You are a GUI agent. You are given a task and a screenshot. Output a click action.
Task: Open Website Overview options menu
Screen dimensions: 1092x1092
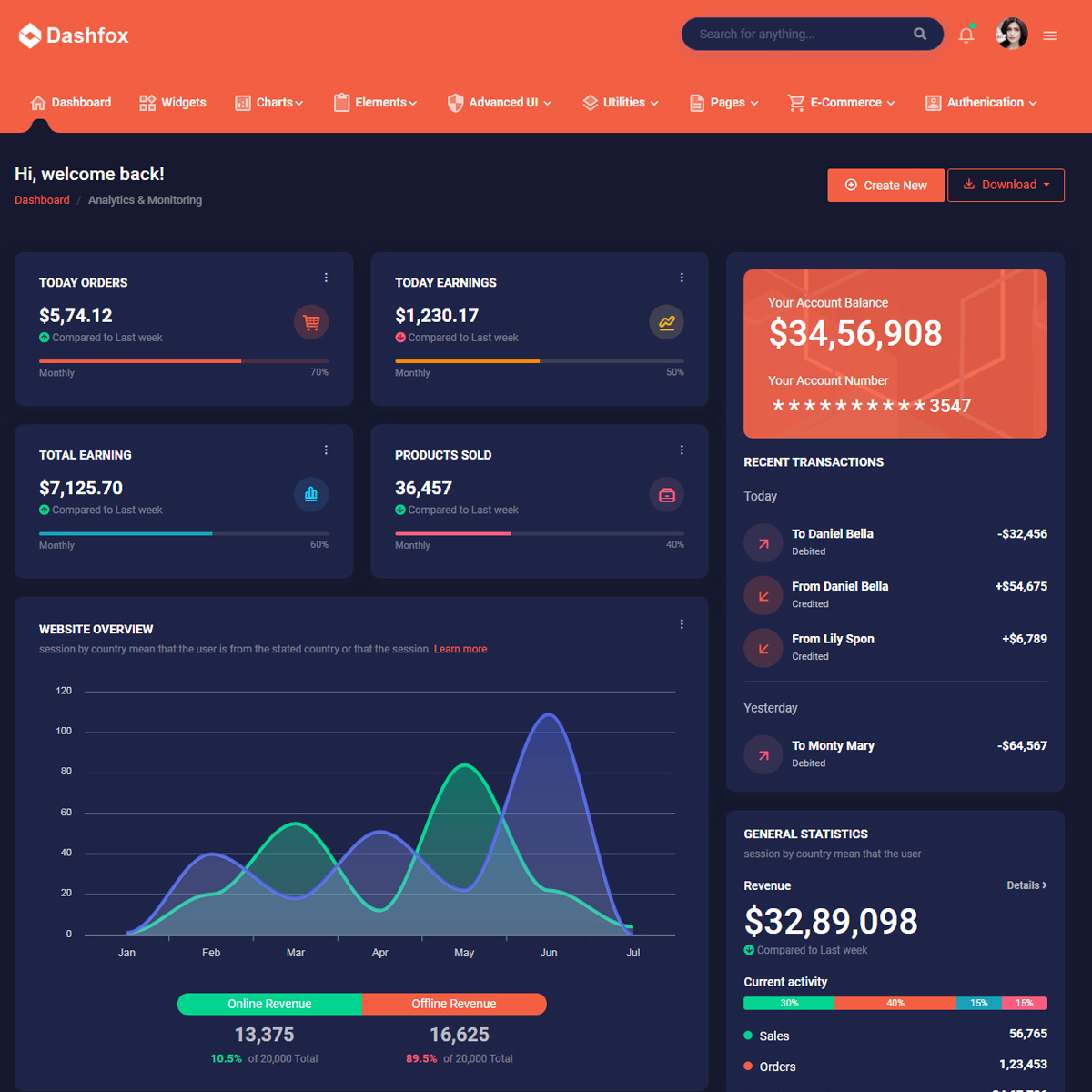click(x=682, y=624)
